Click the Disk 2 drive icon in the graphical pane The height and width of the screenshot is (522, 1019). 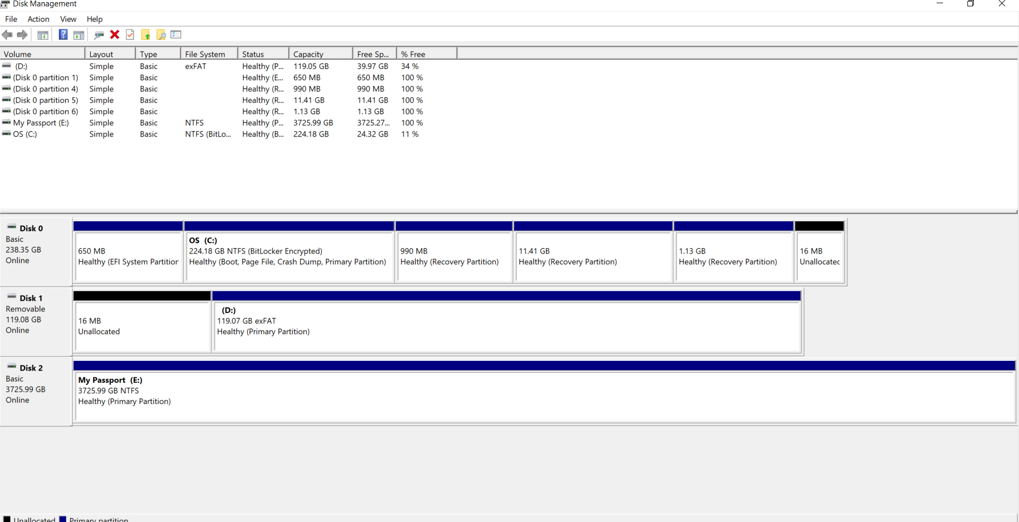pos(11,367)
